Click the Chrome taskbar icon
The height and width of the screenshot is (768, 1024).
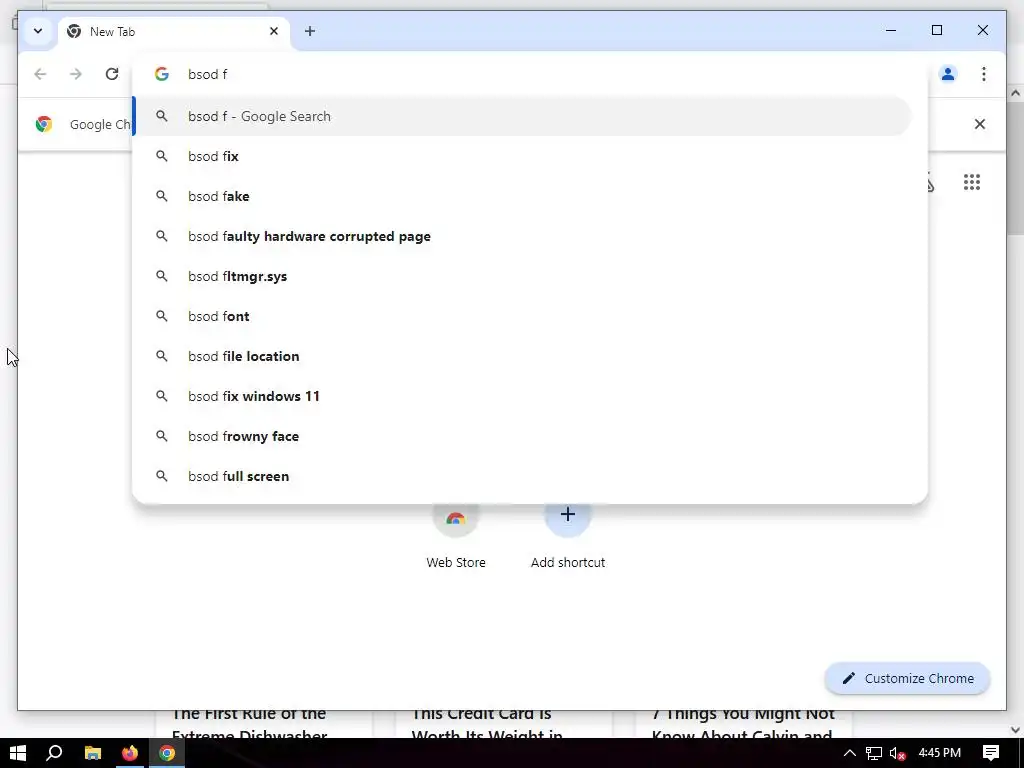(167, 753)
